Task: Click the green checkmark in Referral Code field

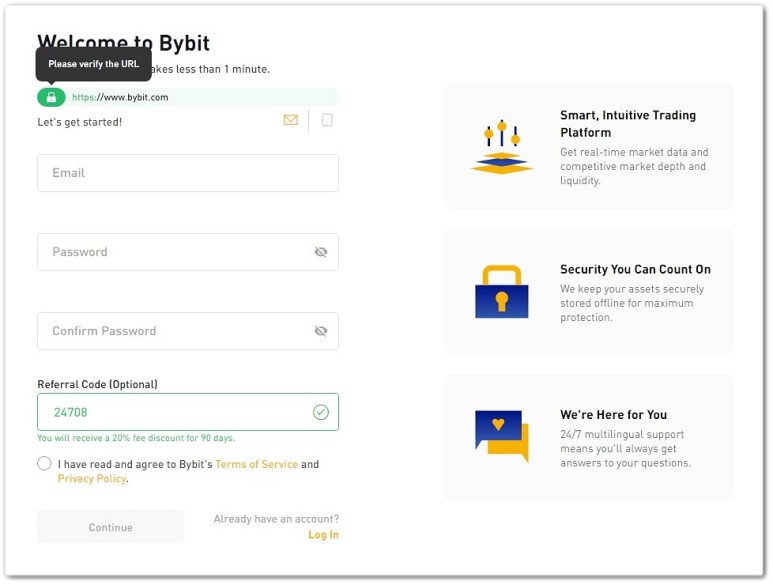Action: [321, 412]
